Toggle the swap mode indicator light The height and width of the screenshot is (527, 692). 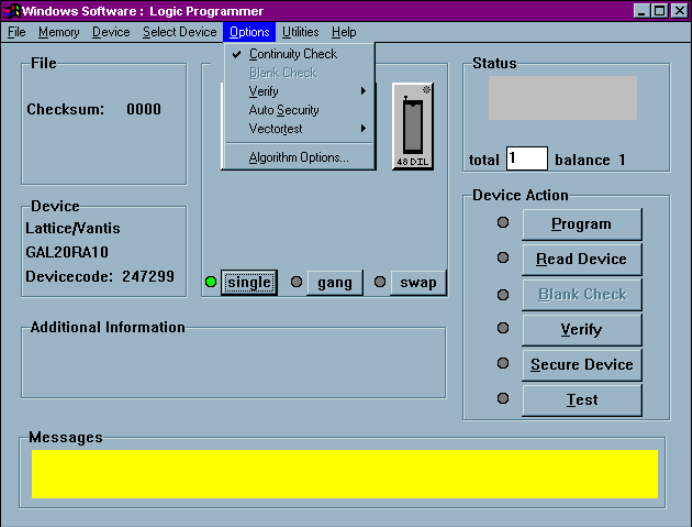(380, 282)
